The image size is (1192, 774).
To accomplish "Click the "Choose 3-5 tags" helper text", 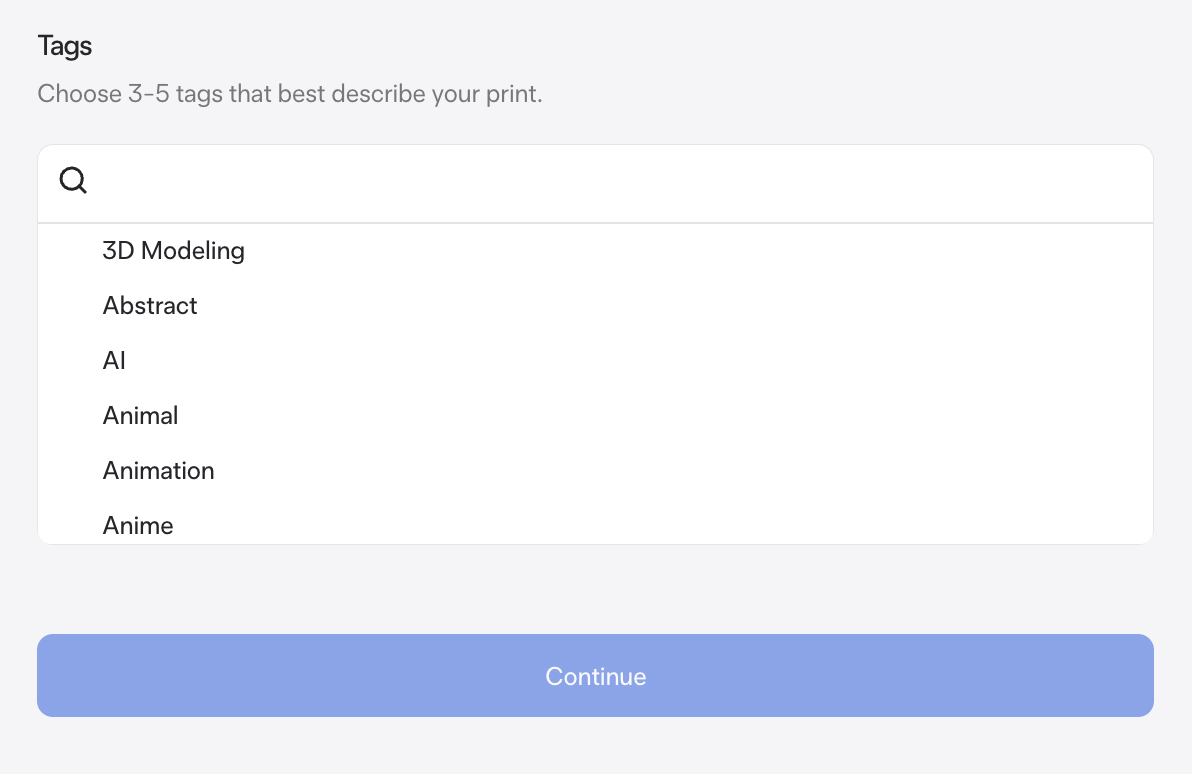I will (290, 94).
